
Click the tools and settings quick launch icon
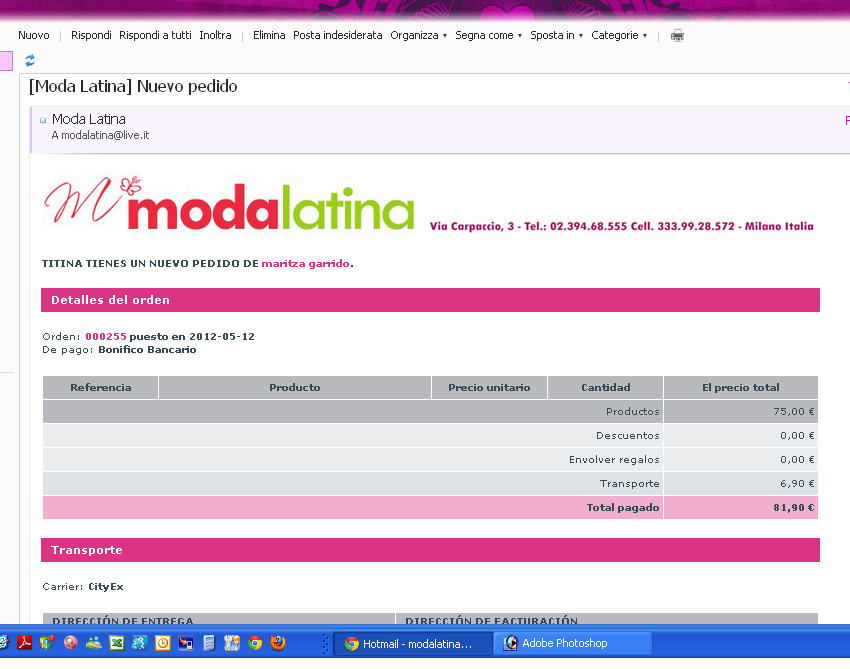coord(231,643)
